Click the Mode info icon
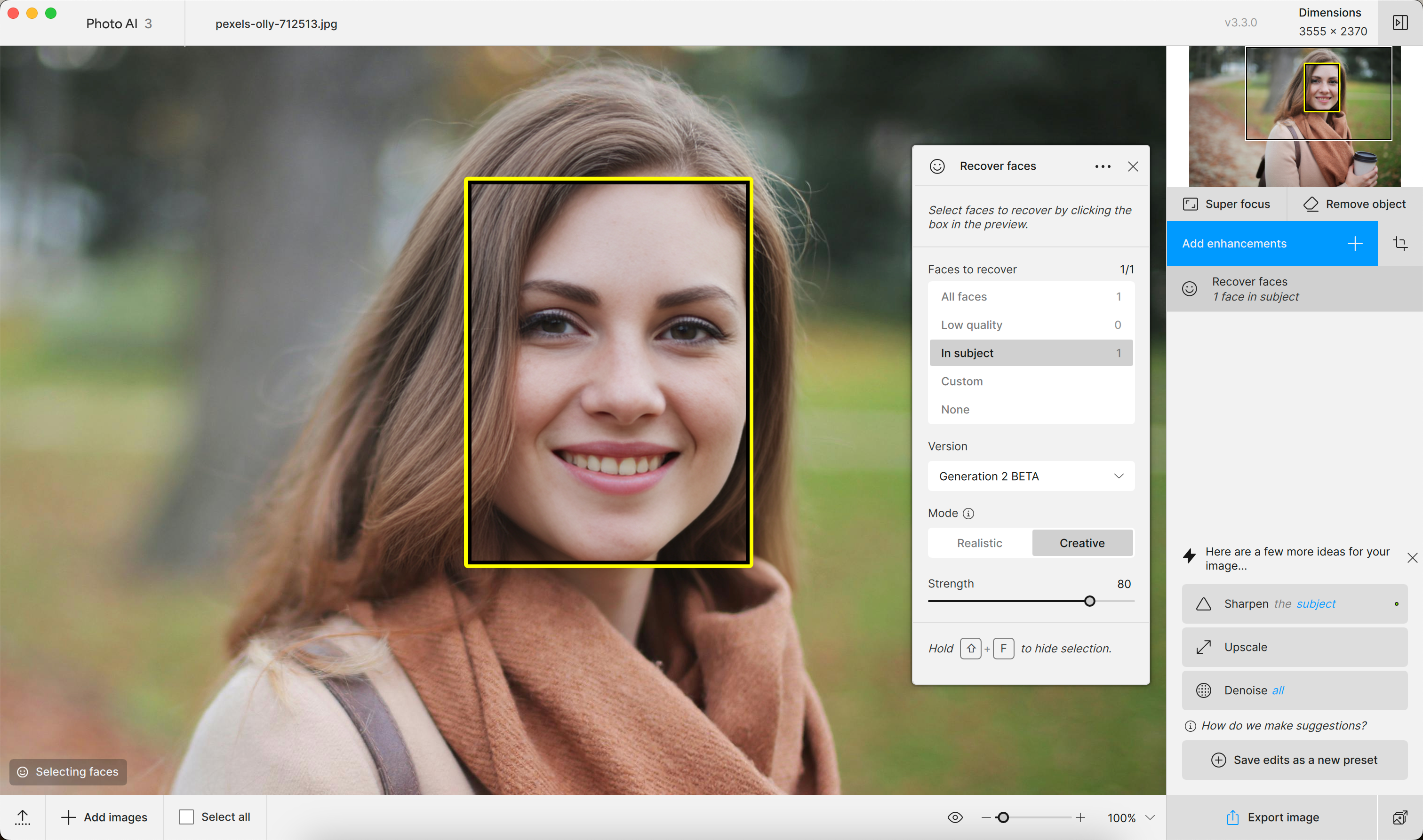The width and height of the screenshot is (1423, 840). [x=968, y=514]
